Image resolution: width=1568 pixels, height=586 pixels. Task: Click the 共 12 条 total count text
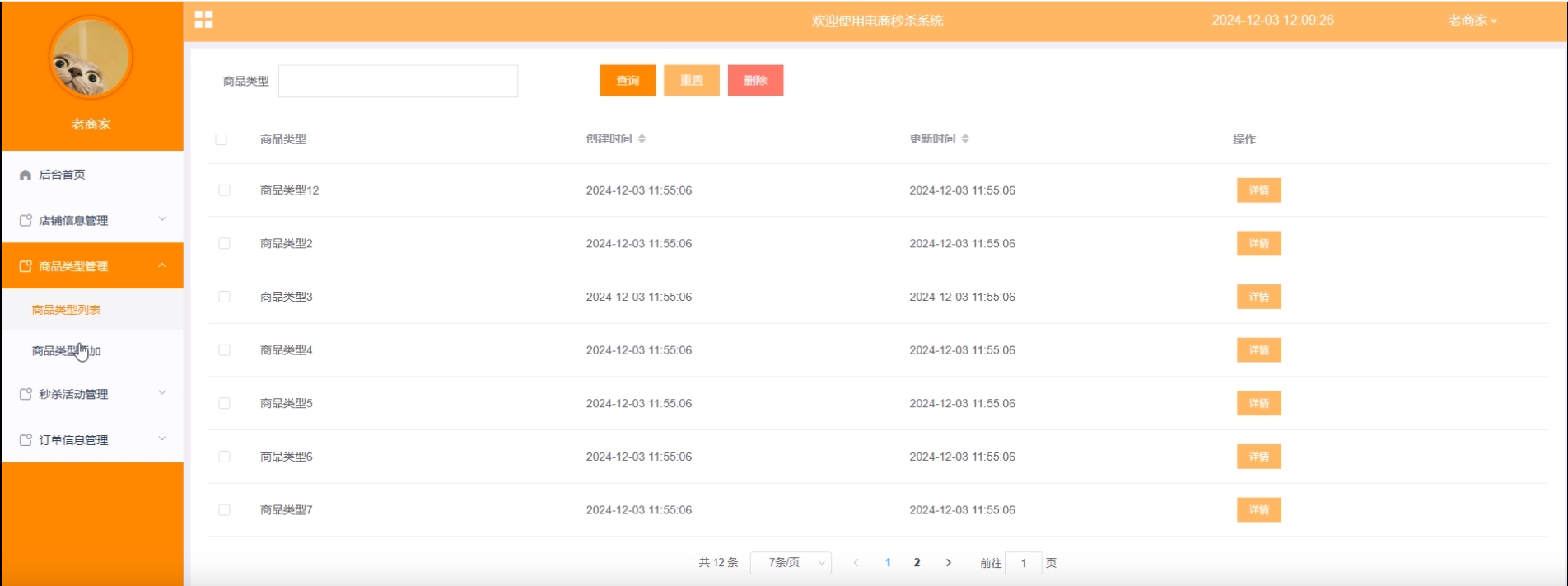point(718,563)
